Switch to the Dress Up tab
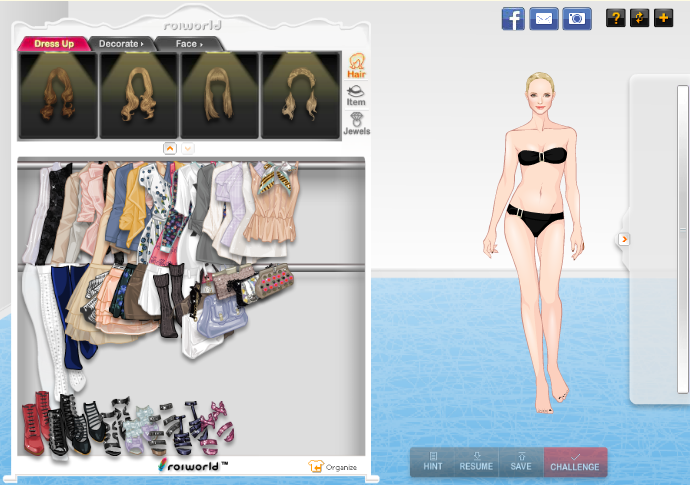The image size is (690, 485). (54, 44)
